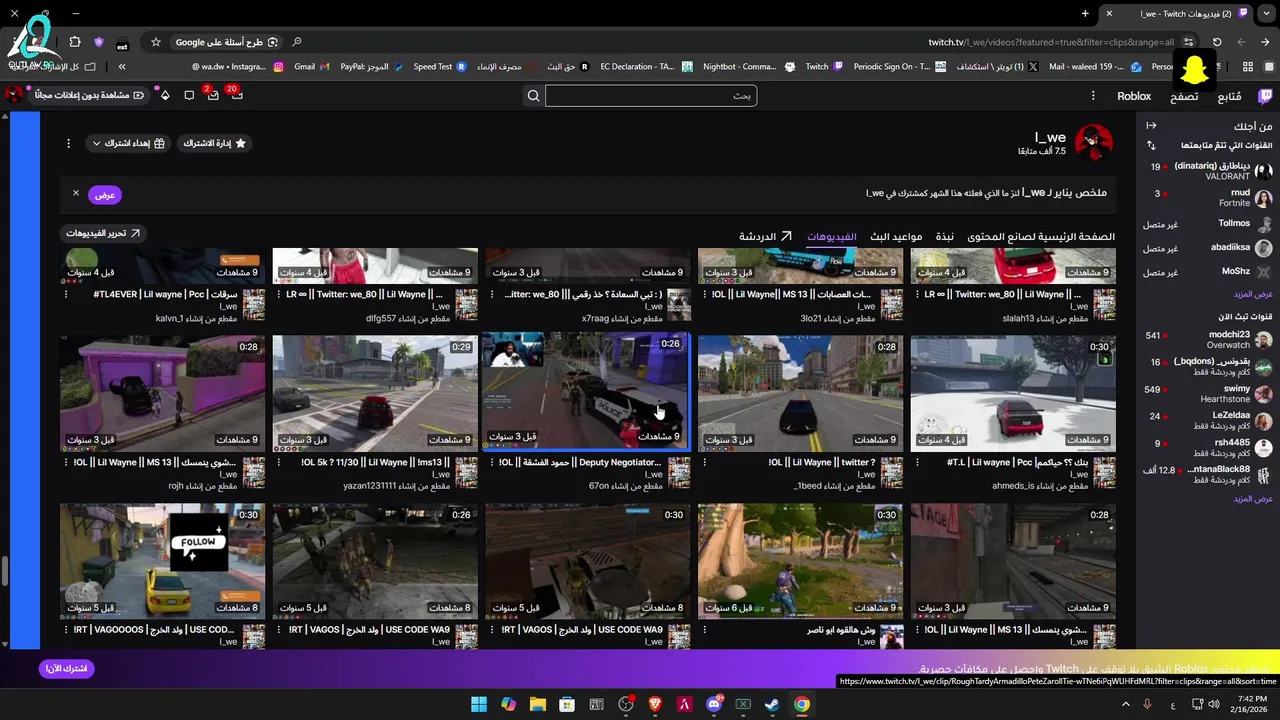Open Steam from the taskbar
This screenshot has height=720, width=1280.
click(x=772, y=704)
